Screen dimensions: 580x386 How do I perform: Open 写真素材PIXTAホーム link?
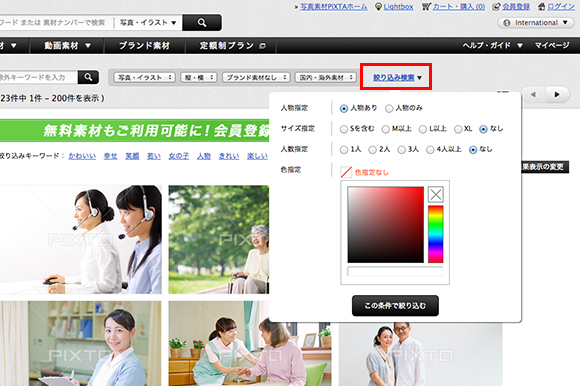[x=334, y=7]
